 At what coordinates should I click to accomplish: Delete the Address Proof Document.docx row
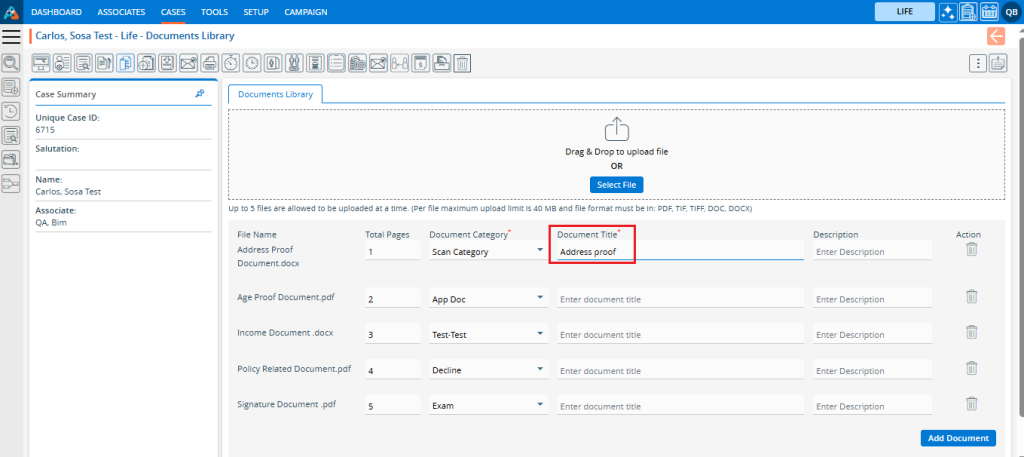[970, 250]
